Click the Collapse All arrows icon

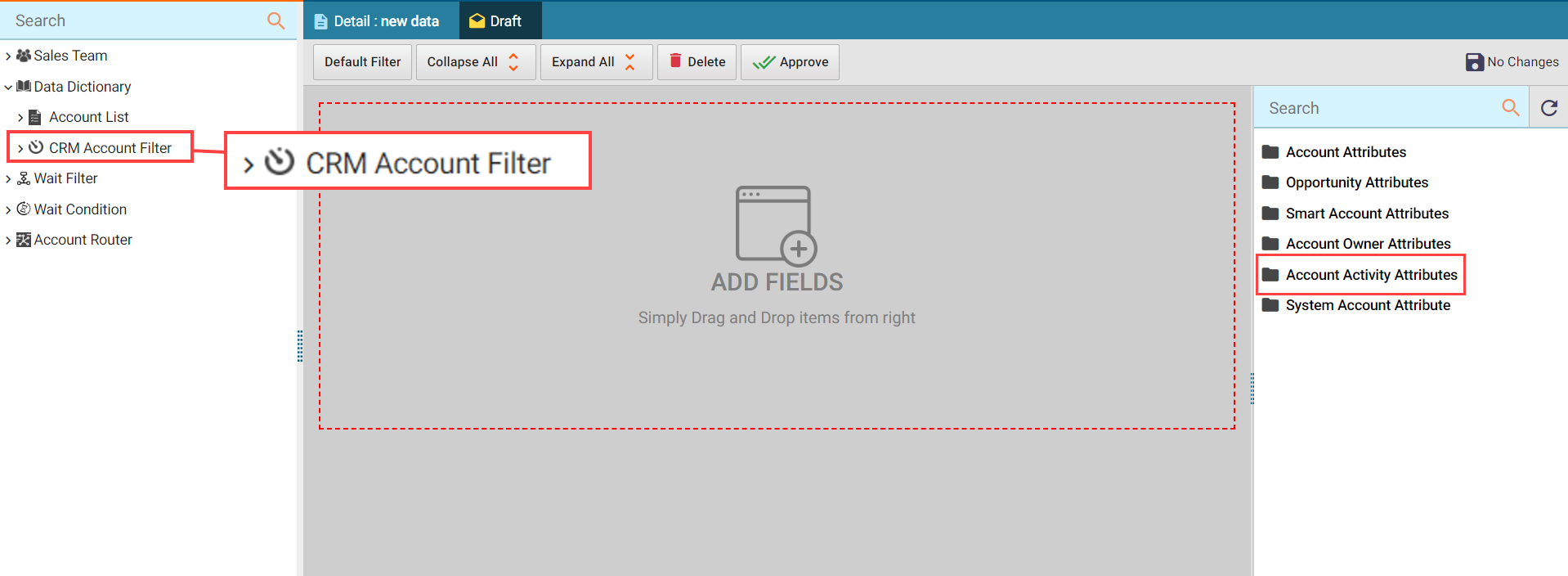coord(513,62)
